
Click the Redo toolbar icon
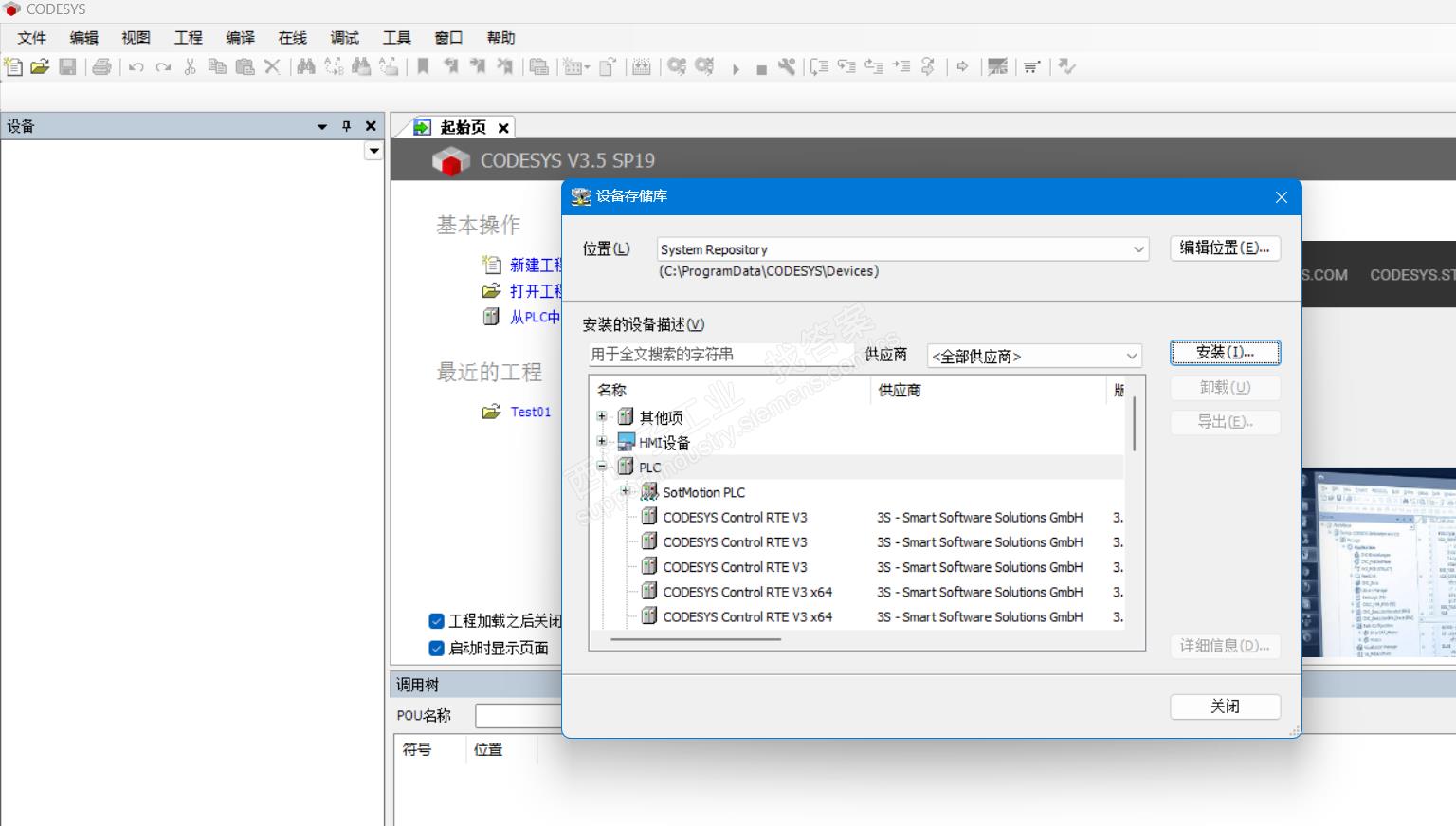coord(163,67)
